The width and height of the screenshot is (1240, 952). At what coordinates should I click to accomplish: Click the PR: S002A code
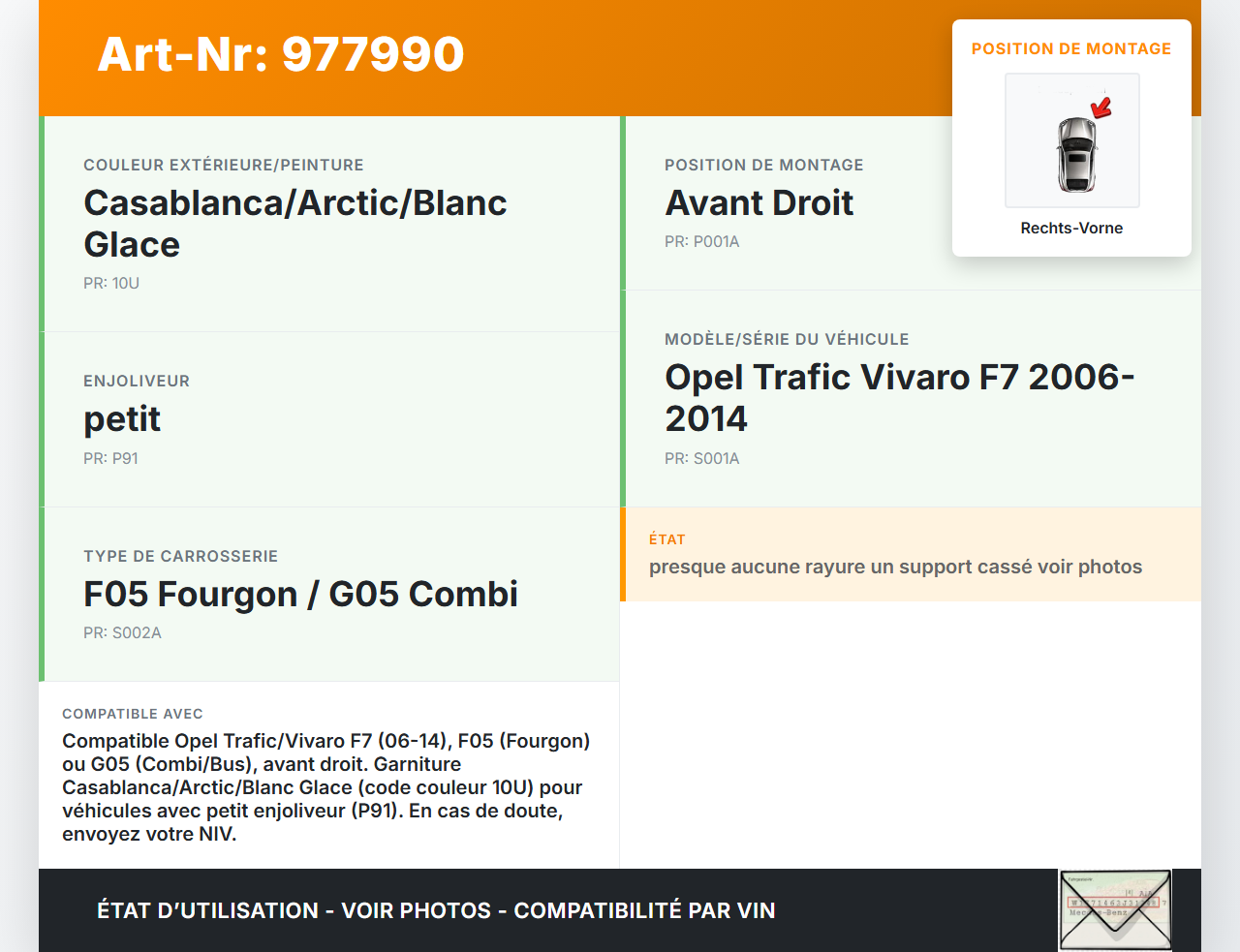(x=122, y=632)
